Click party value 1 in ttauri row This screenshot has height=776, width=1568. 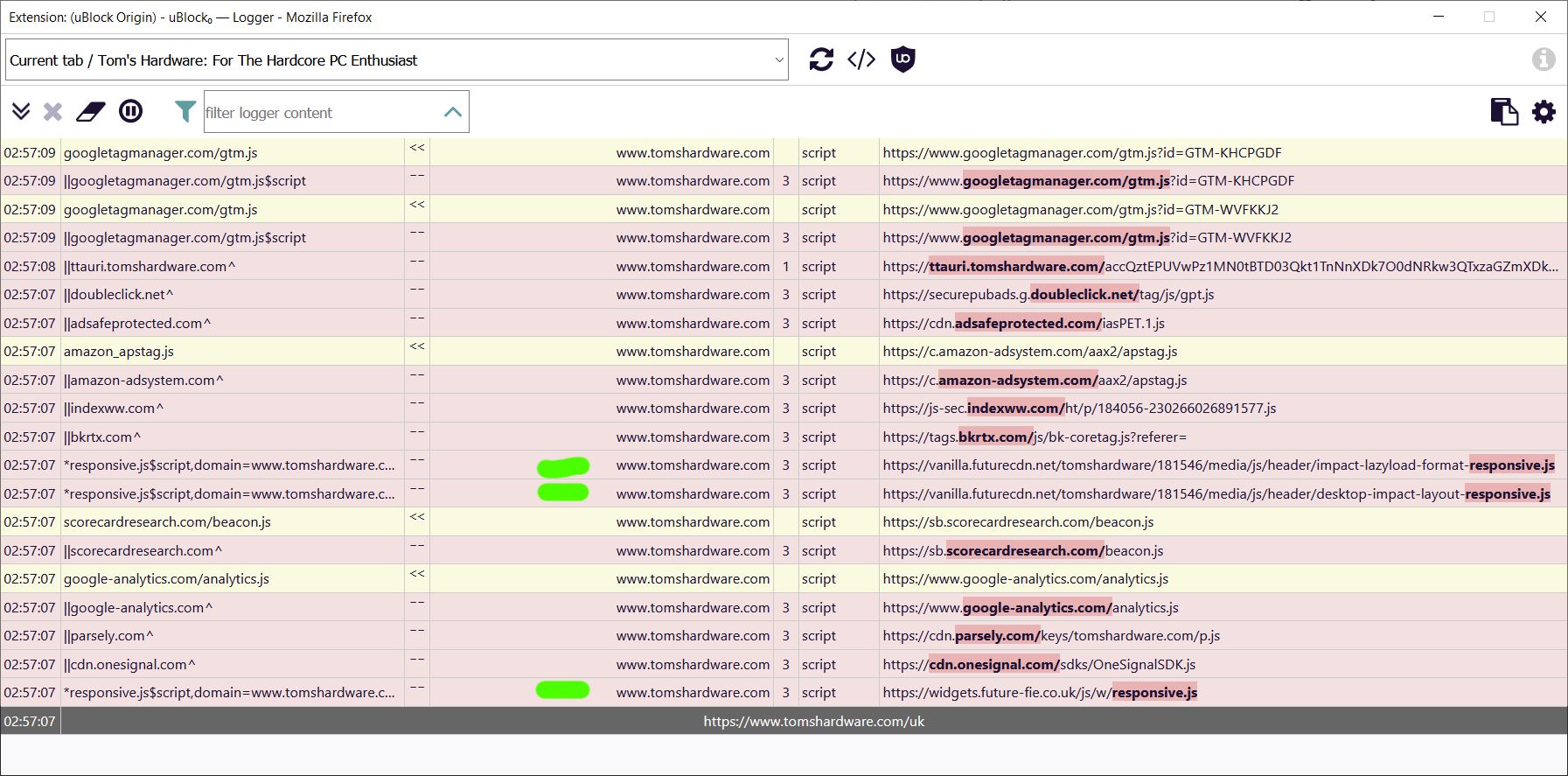[x=785, y=267]
